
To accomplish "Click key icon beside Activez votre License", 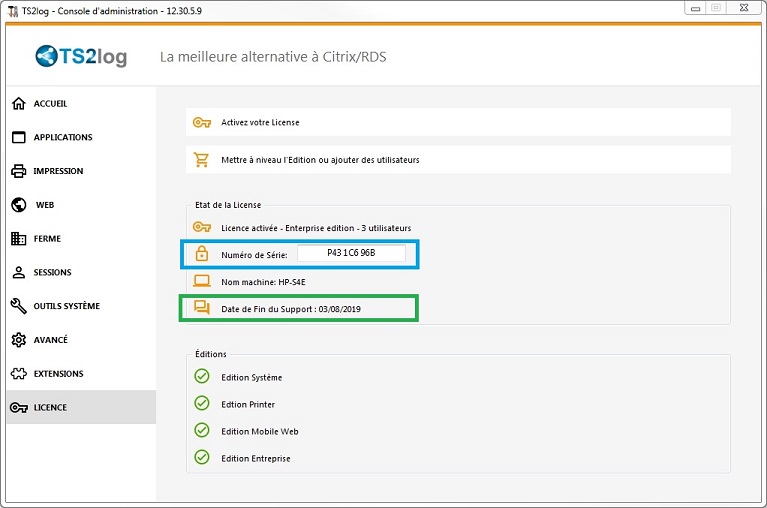I will click(202, 122).
